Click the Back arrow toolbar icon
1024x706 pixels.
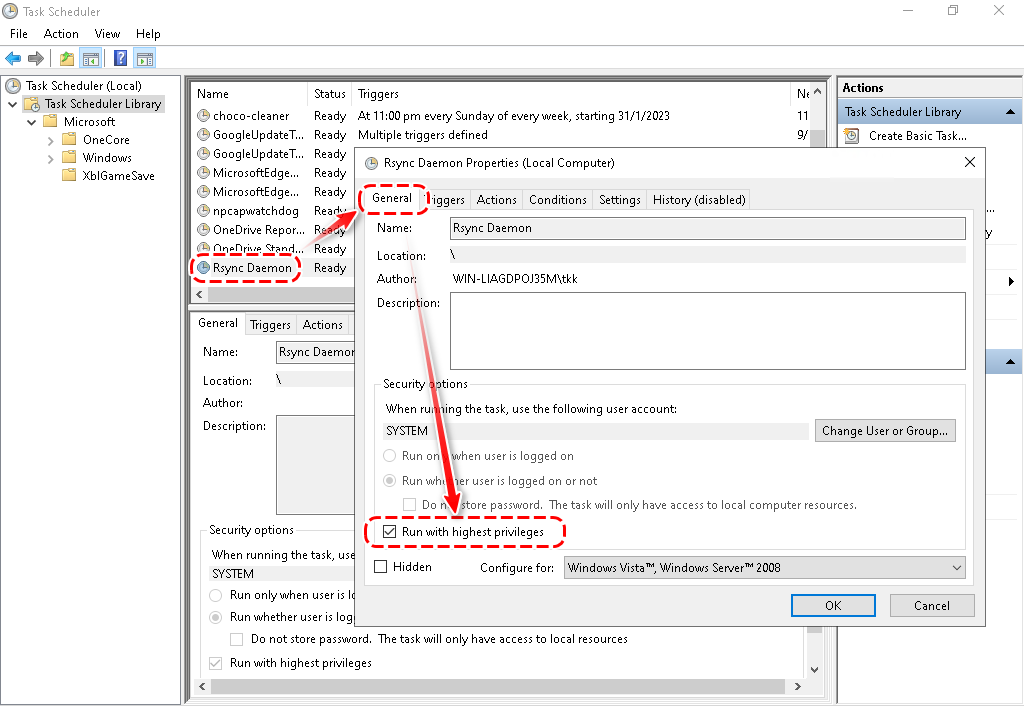click(13, 58)
